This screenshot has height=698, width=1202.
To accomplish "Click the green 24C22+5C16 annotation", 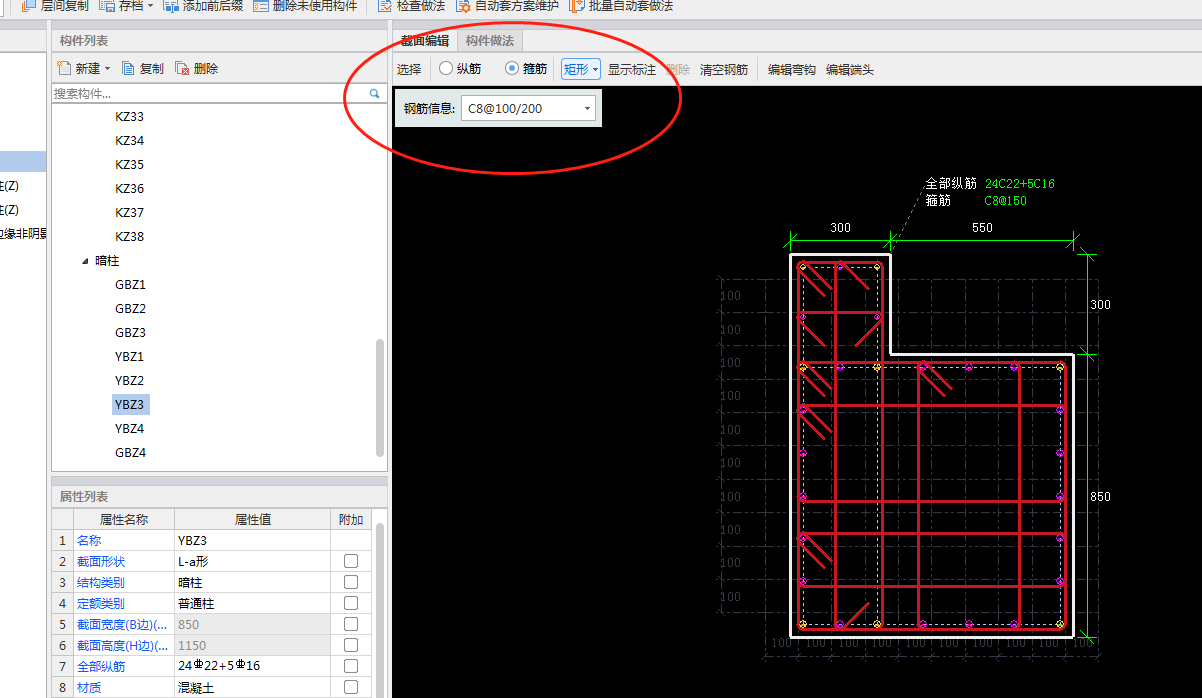I will click(1019, 184).
